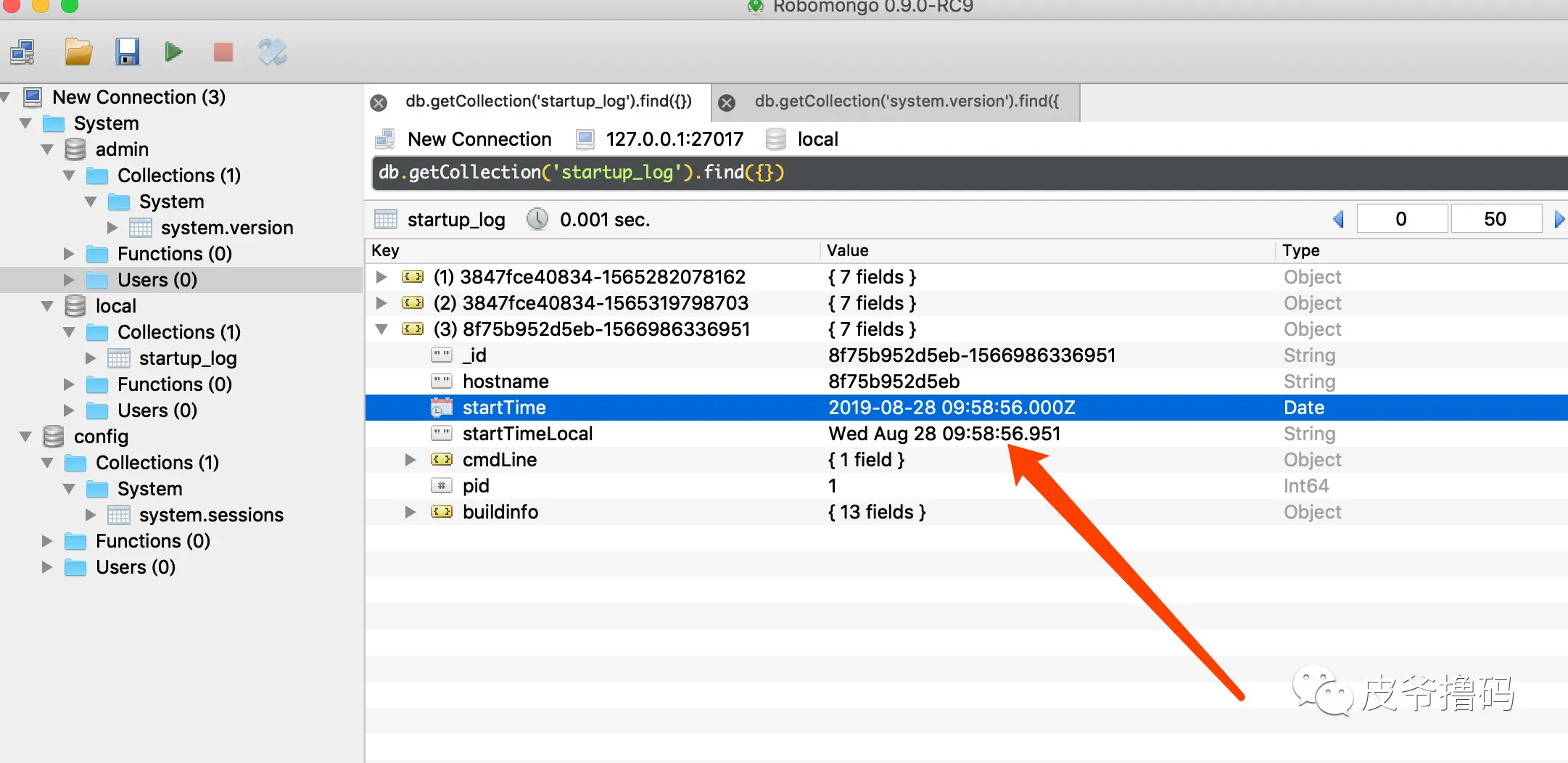Save script using the floppy disk icon

[x=127, y=51]
